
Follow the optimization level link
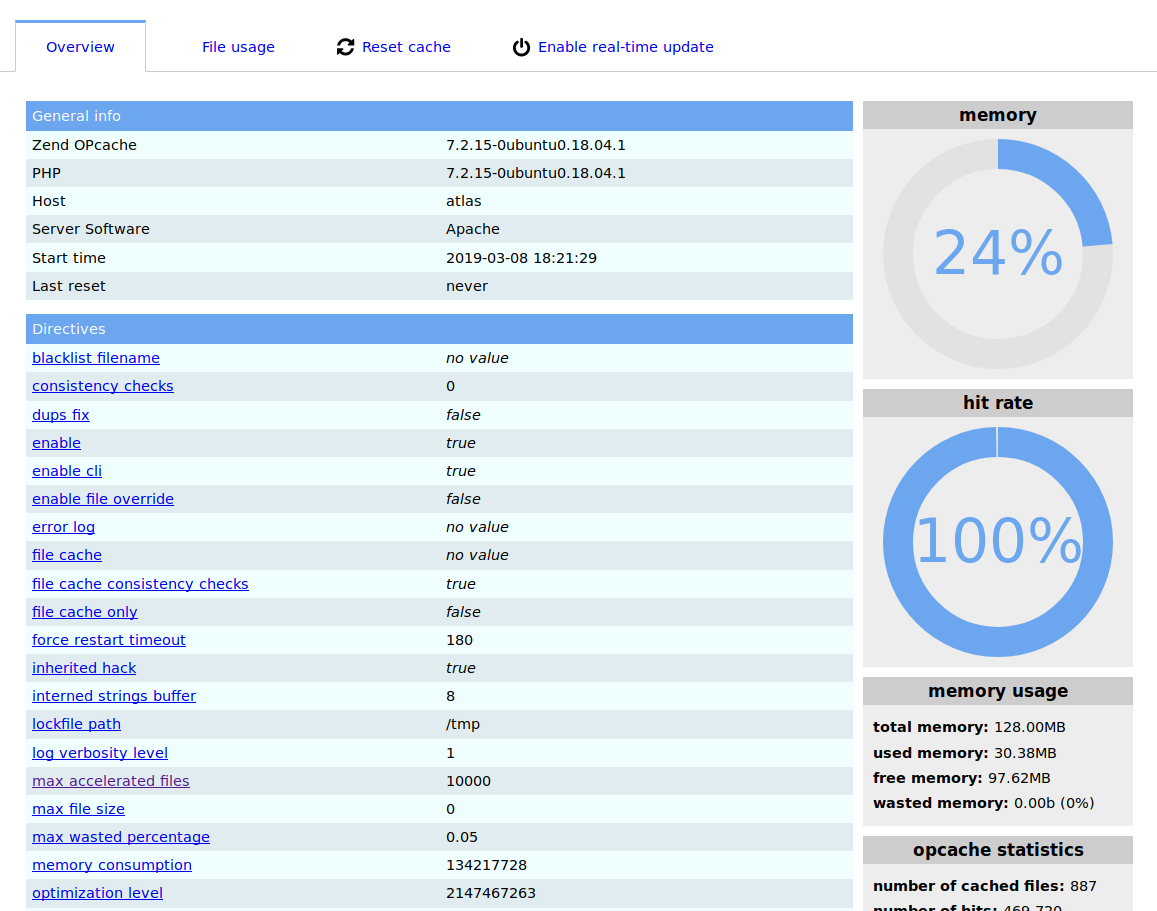pyautogui.click(x=97, y=893)
